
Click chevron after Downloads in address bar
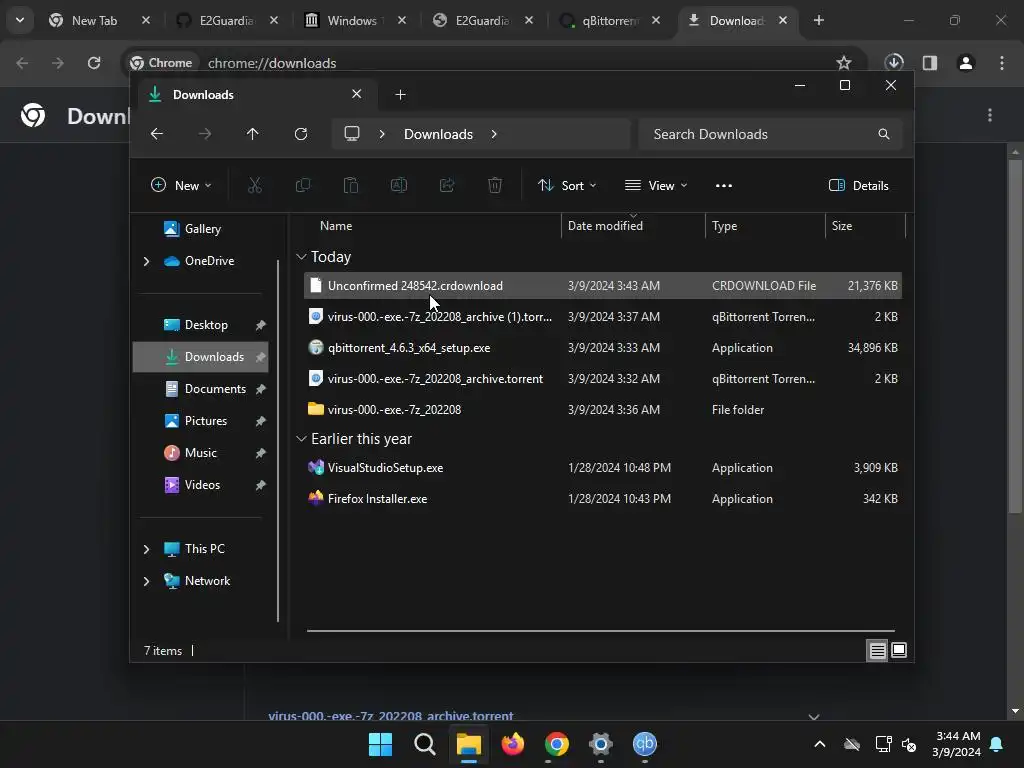tap(494, 134)
